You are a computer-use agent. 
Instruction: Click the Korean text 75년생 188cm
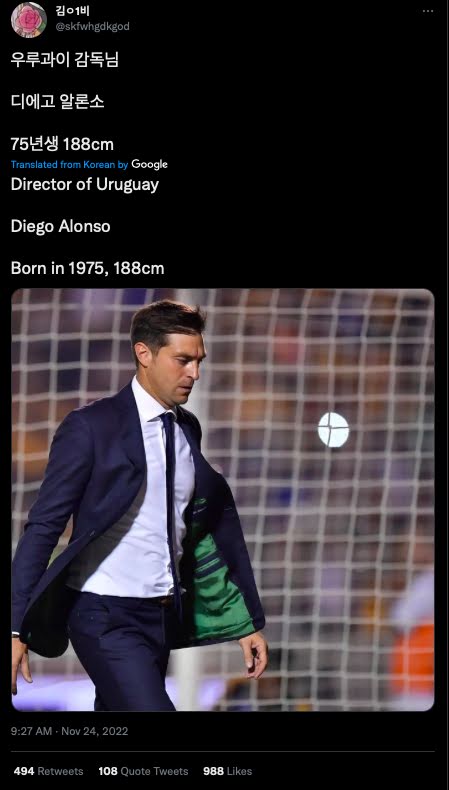click(62, 145)
